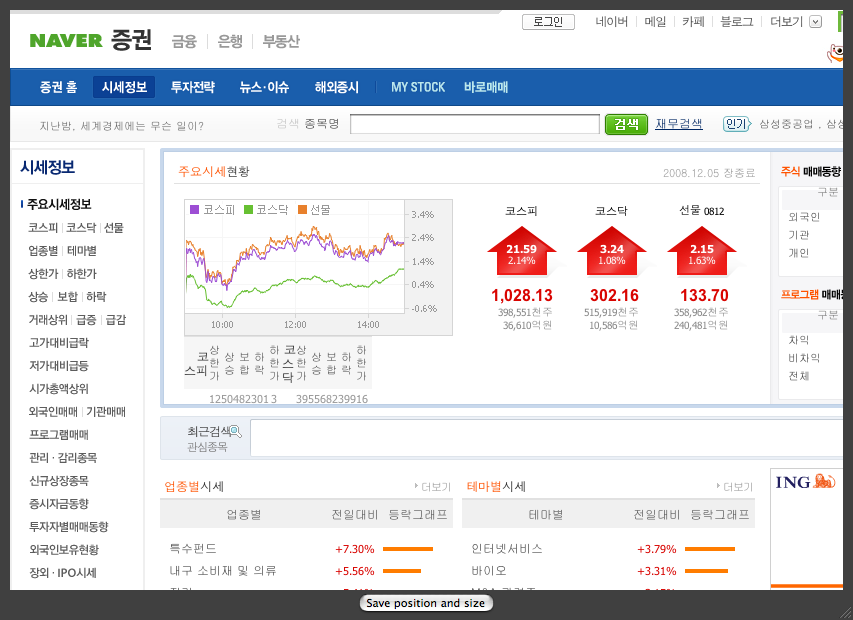Click the green 검색 button
Viewport: 853px width, 620px height.
[x=626, y=125]
